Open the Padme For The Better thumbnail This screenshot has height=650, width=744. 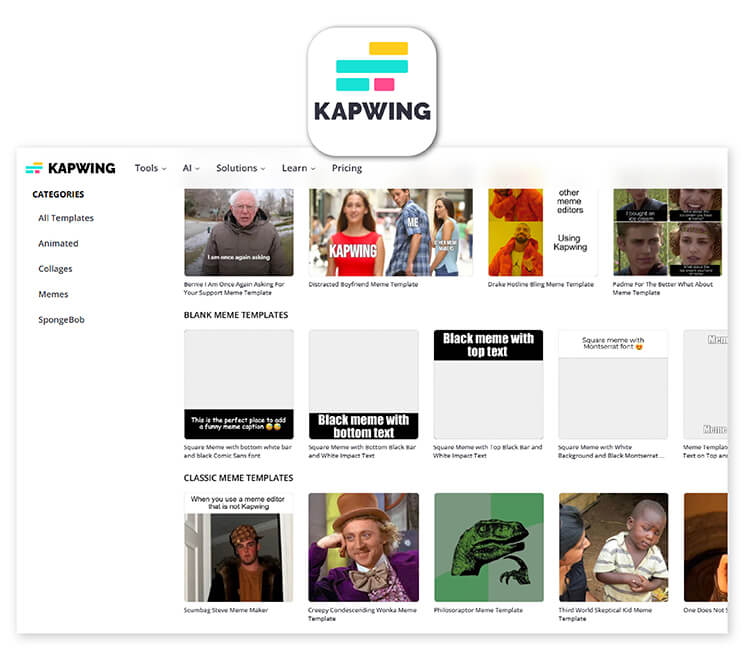click(668, 232)
